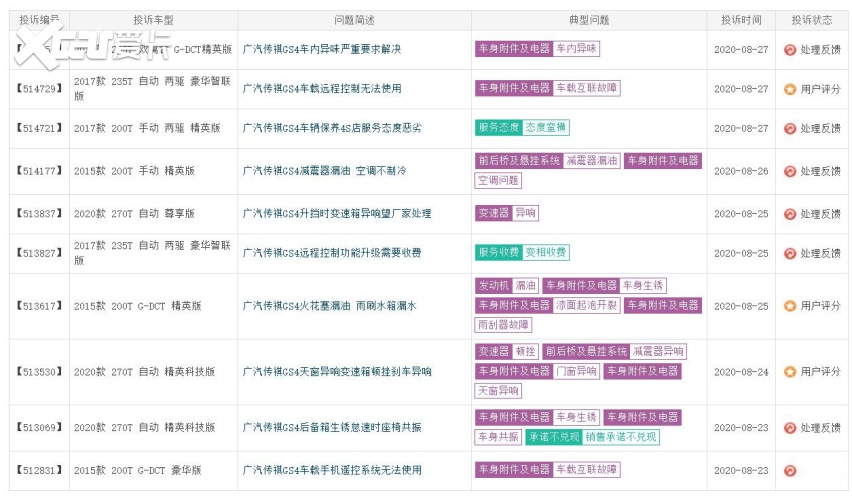
Task: Open complaint 广汽传祺GS4车载远程控制无法使用
Action: 321,89
